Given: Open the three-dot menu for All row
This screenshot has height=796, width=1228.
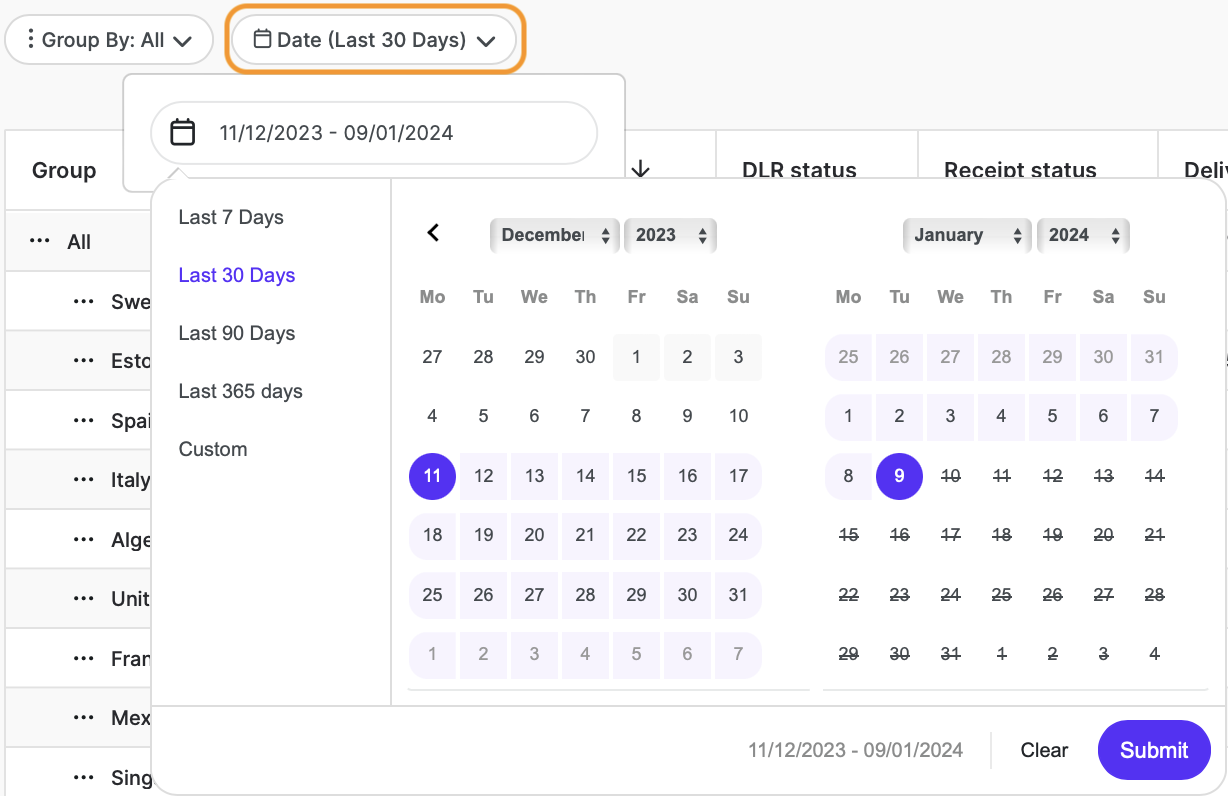Looking at the screenshot, I should (x=39, y=242).
